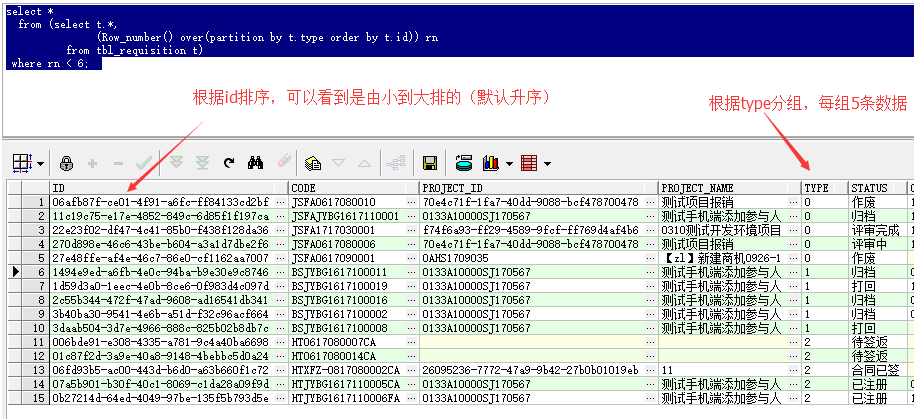The height and width of the screenshot is (419, 914).
Task: Click the green checkmark post changes icon
Action: [143, 163]
